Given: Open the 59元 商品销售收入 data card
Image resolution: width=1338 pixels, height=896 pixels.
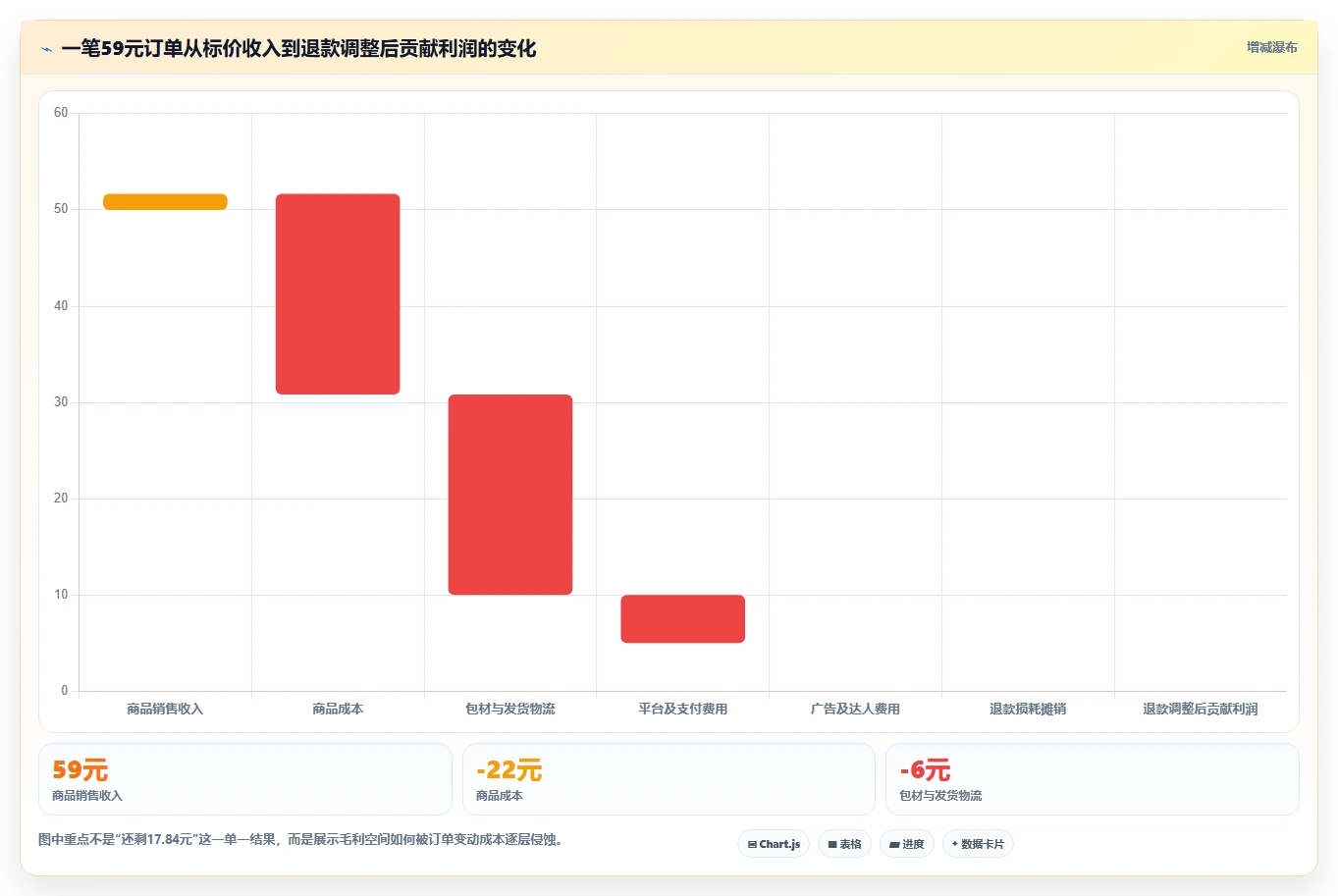Looking at the screenshot, I should pos(244,779).
